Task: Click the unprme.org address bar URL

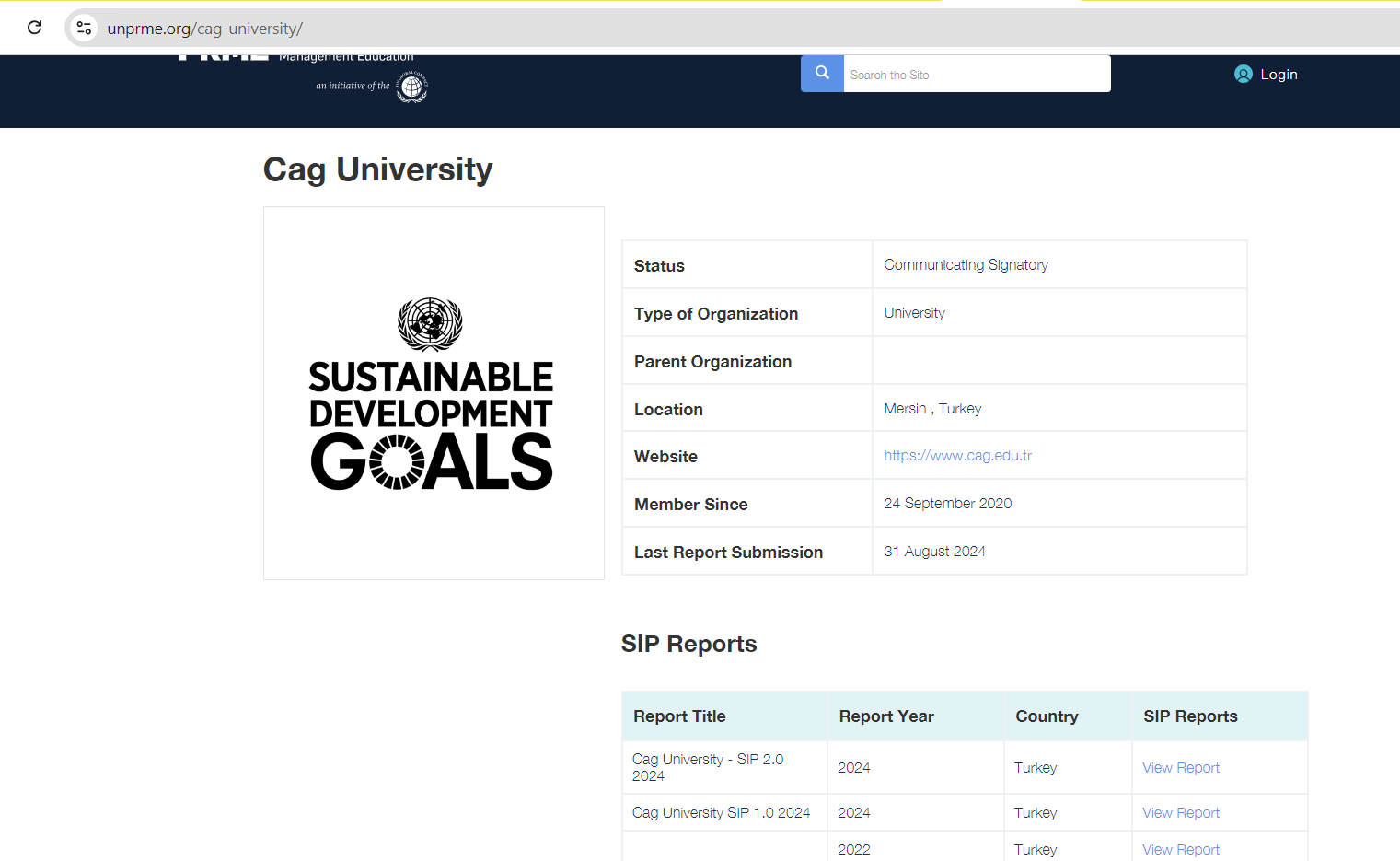Action: point(204,29)
